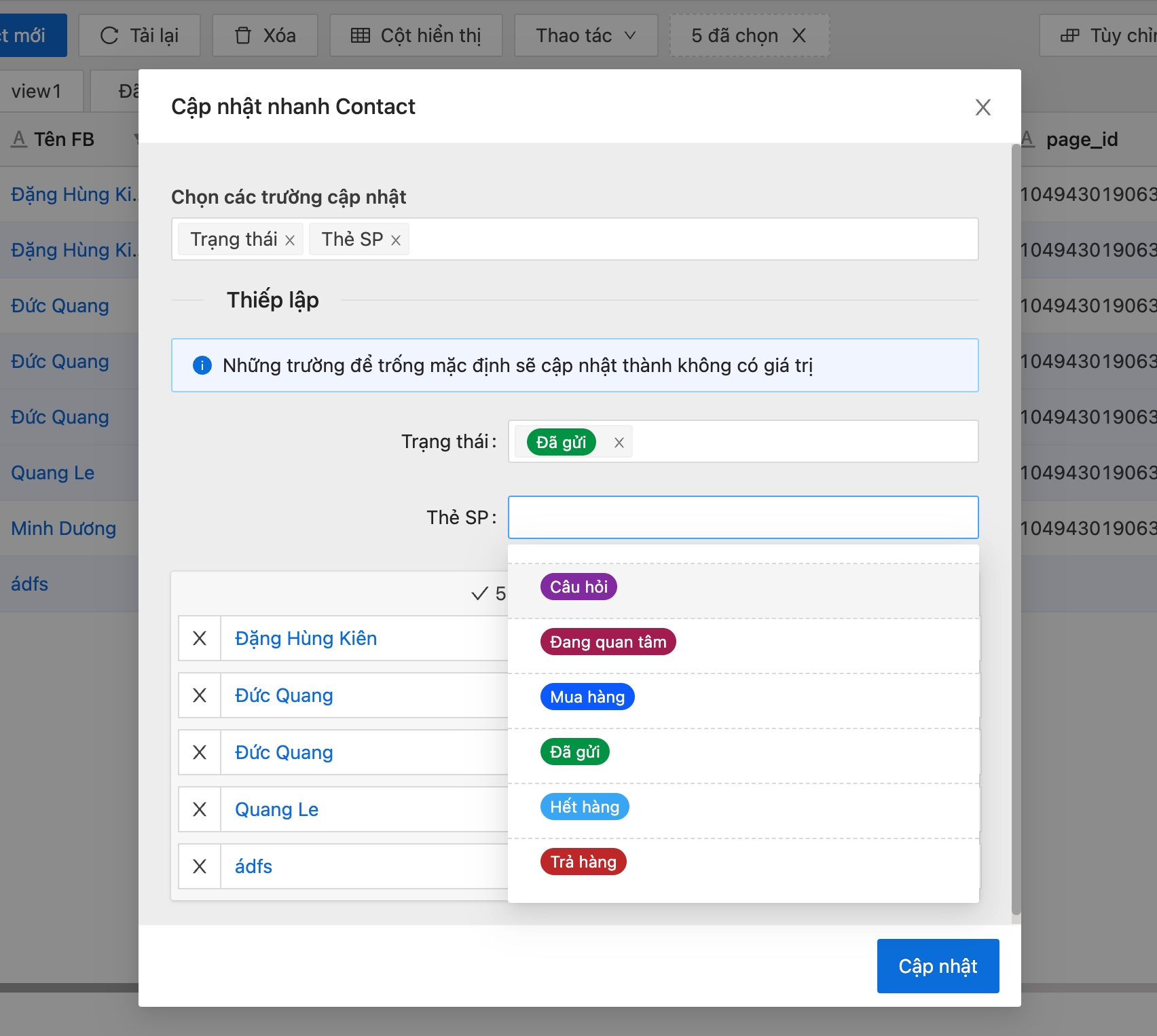Screen dimensions: 1157x1036
Task: Focus the Thẻ SP input field
Action: [x=743, y=517]
